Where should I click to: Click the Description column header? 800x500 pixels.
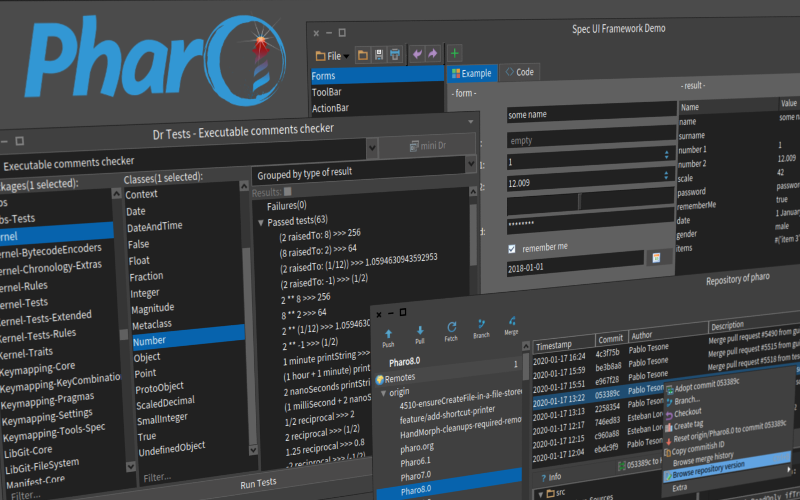(727, 326)
